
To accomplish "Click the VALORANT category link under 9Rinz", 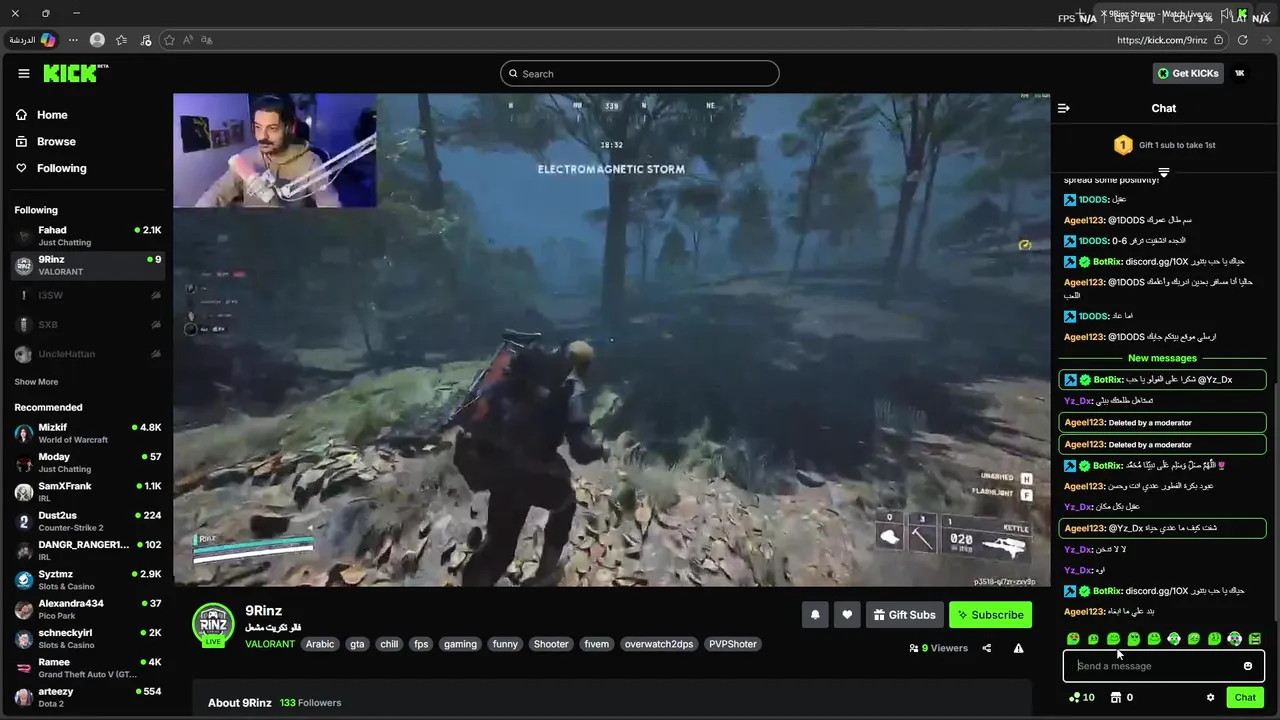I will (270, 644).
